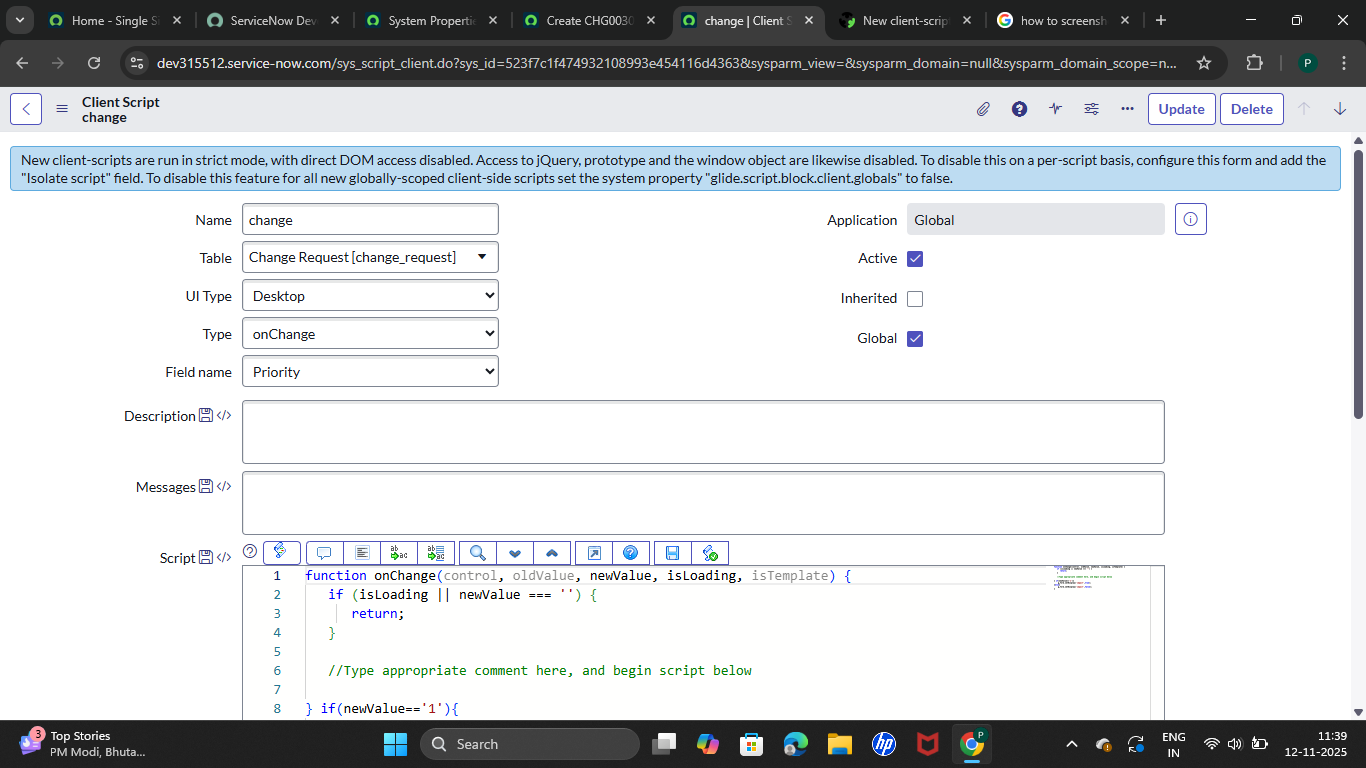
Task: Open the form context hamburger menu
Action: click(x=62, y=109)
